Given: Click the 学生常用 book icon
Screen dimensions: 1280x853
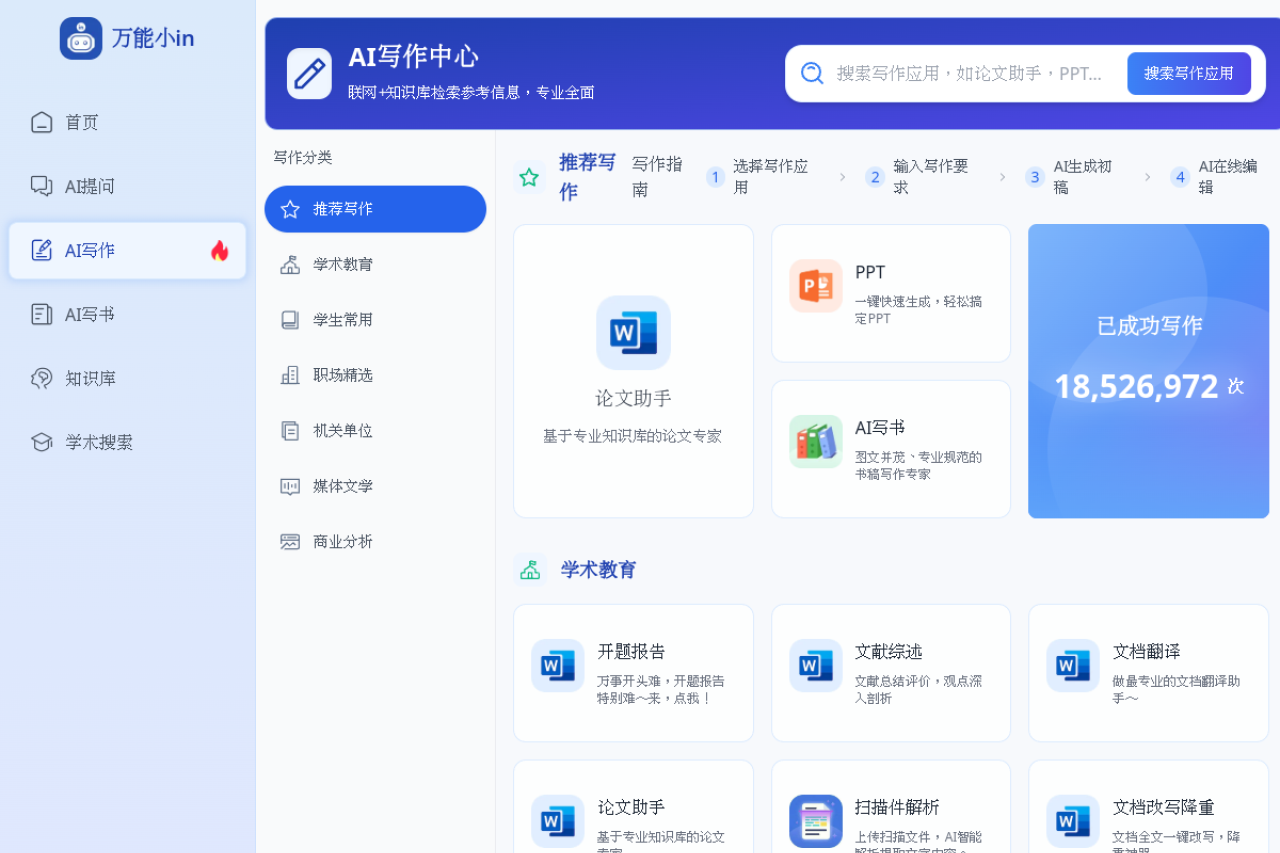Looking at the screenshot, I should pos(290,320).
